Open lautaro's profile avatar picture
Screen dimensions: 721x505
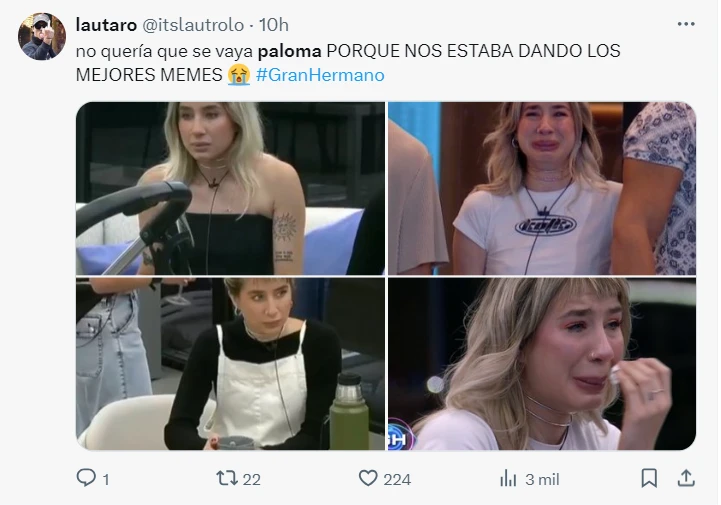(42, 36)
